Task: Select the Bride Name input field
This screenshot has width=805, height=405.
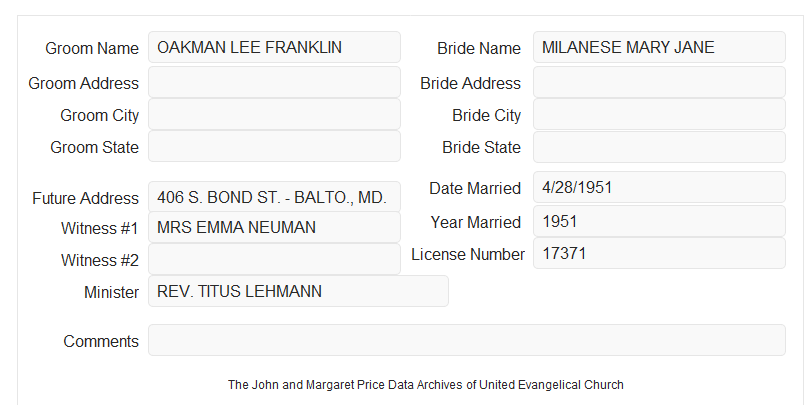Action: [x=659, y=47]
